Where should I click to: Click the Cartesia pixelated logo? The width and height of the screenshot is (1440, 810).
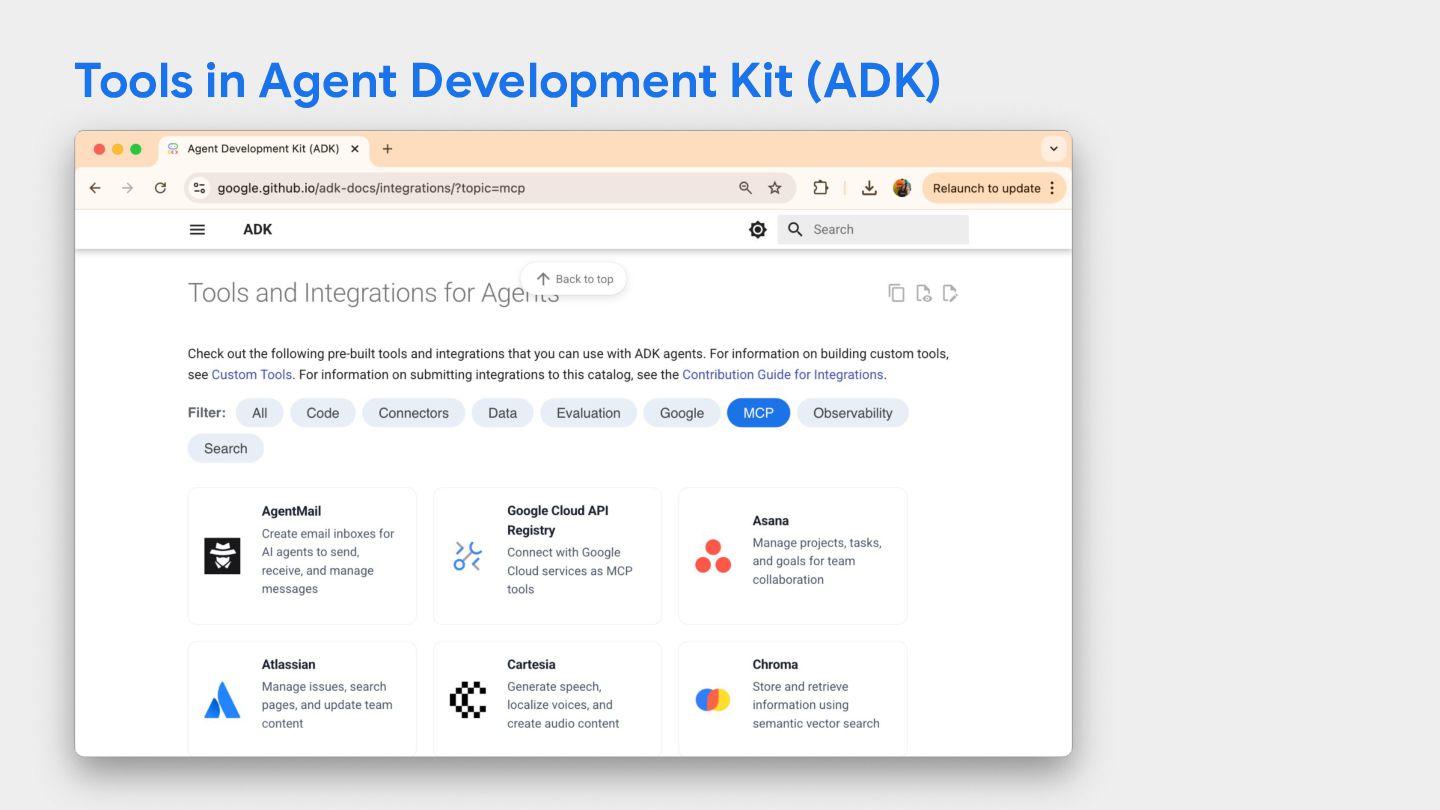click(x=467, y=700)
